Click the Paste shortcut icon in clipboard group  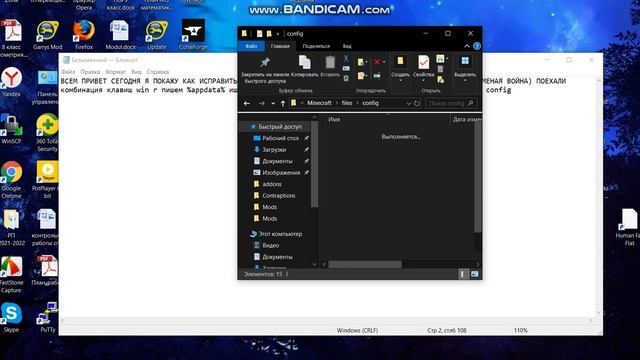coord(346,78)
